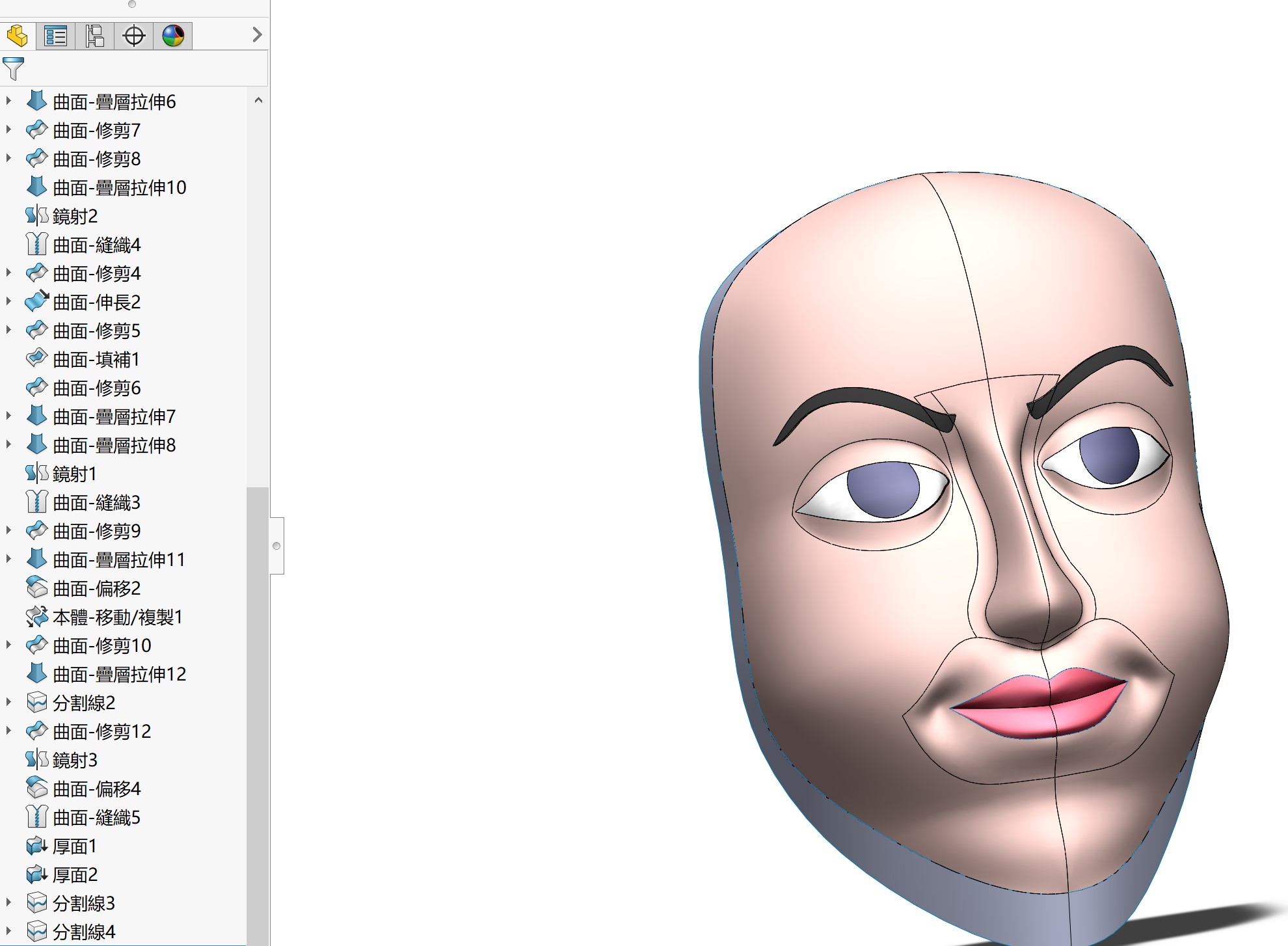Expand the 分割線2 tree node

click(x=8, y=702)
